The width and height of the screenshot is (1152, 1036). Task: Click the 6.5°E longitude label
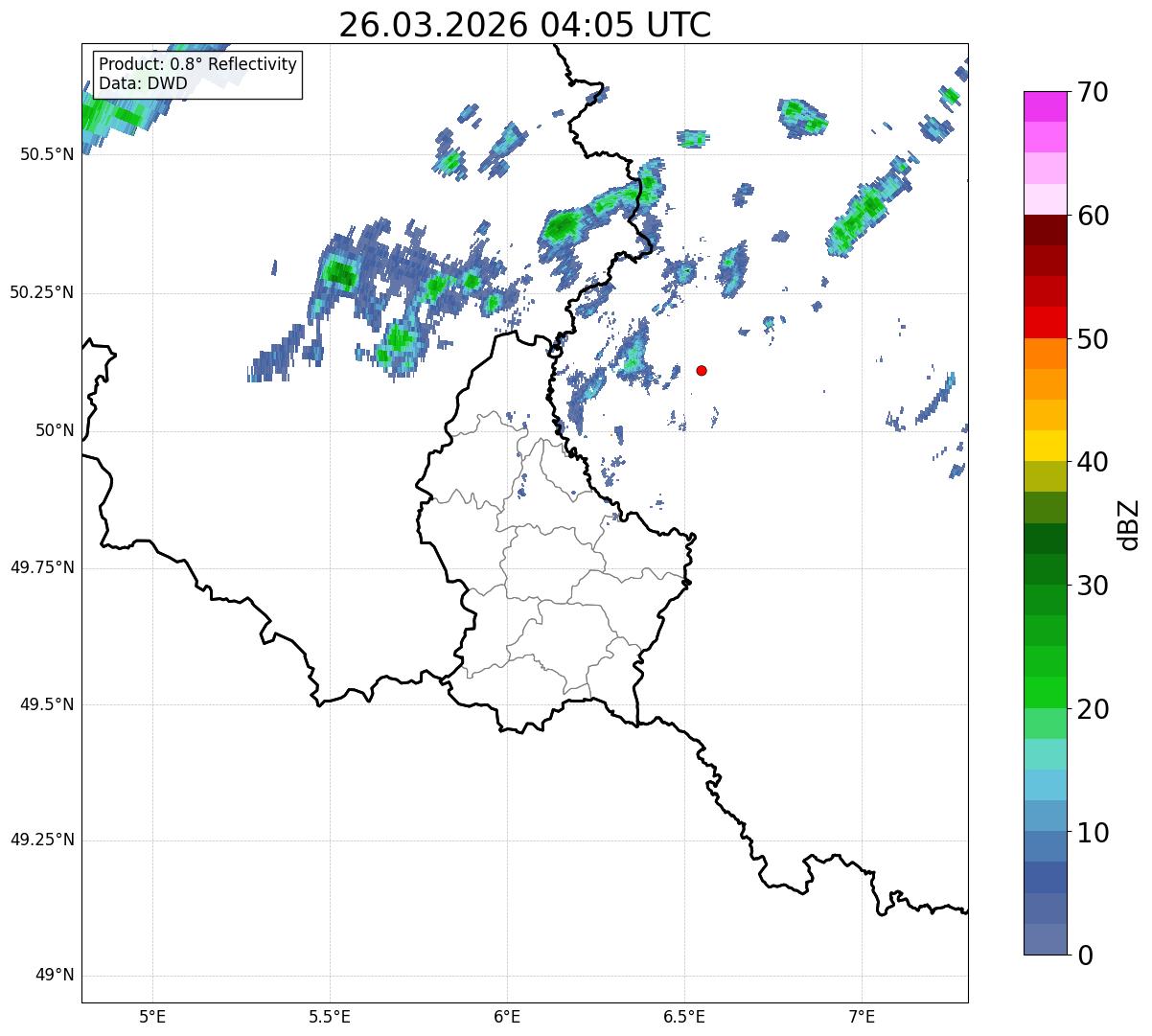pyautogui.click(x=684, y=1016)
